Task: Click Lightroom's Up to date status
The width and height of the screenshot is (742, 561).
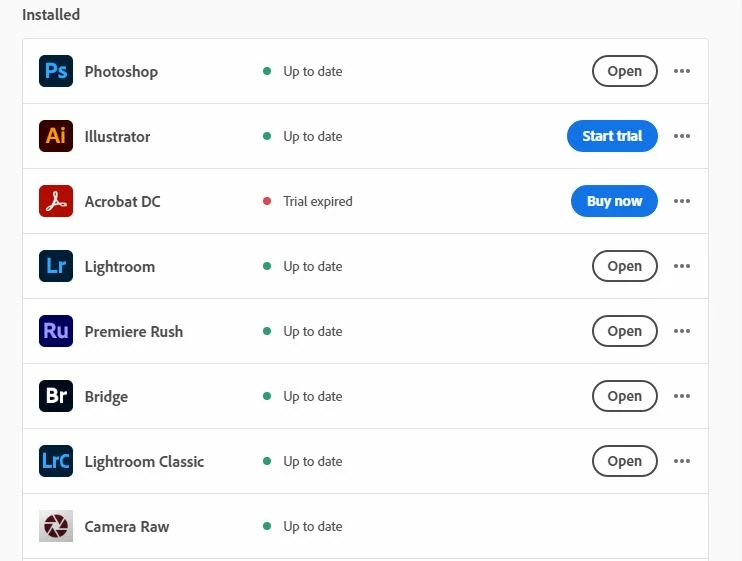Action: click(x=313, y=266)
